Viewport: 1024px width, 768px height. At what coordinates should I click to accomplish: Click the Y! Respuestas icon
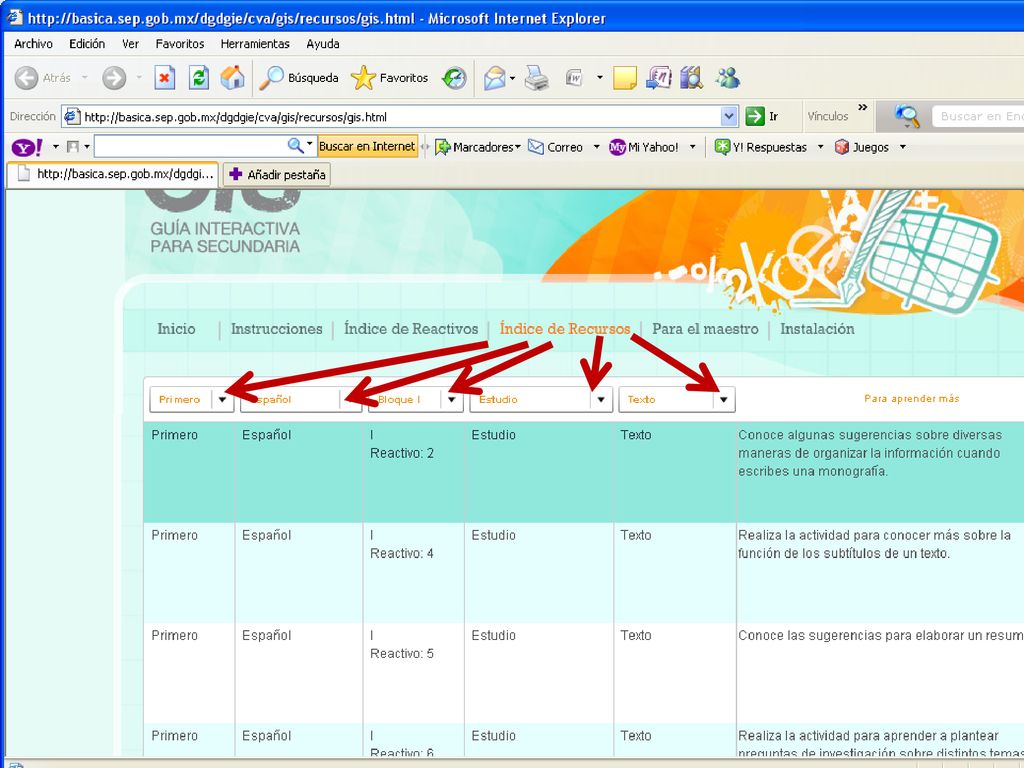pos(722,147)
